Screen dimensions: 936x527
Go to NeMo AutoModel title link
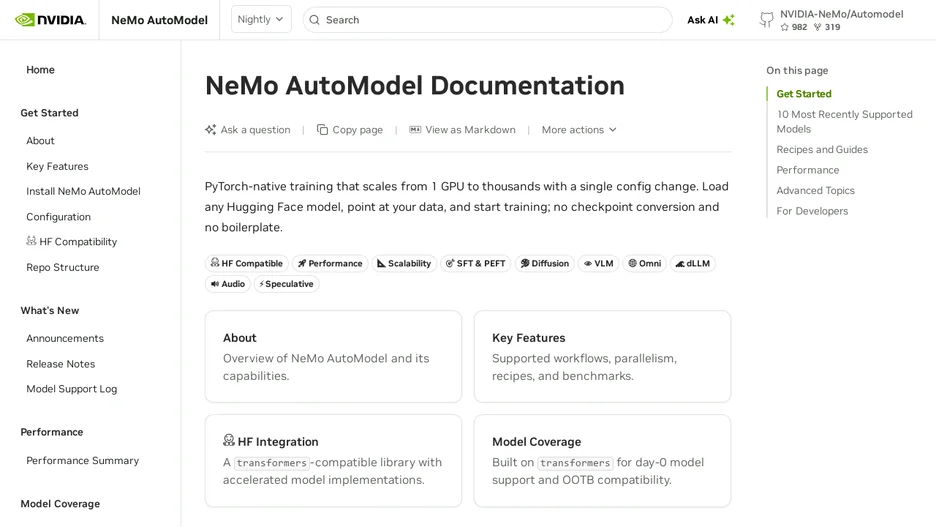click(159, 20)
